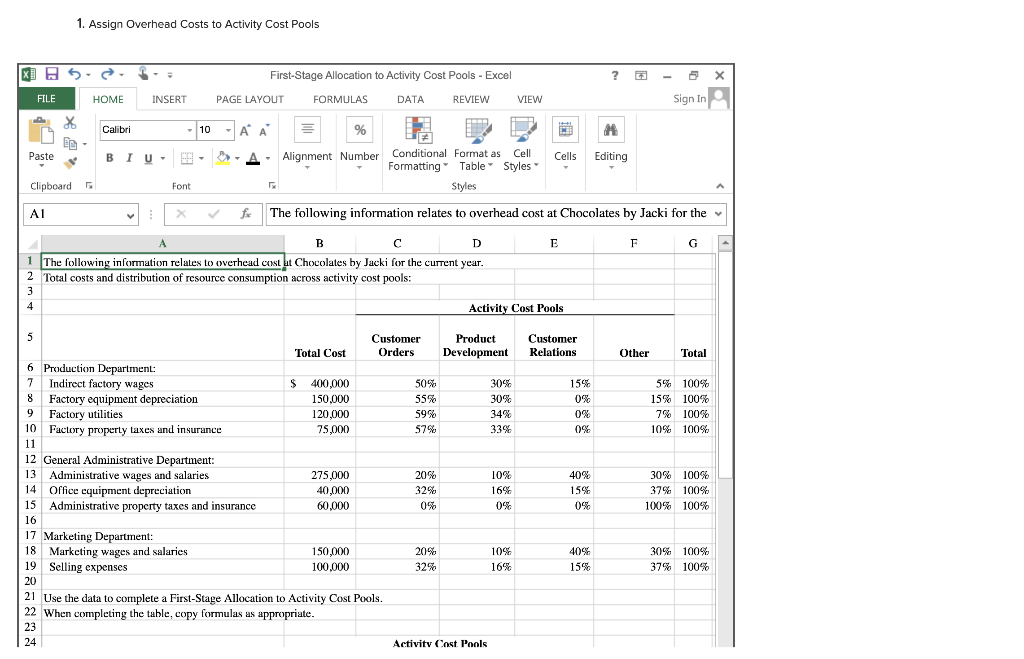Screen dimensions: 1024x659
Task: Select 'Selling expenses' cell
Action: [x=163, y=567]
